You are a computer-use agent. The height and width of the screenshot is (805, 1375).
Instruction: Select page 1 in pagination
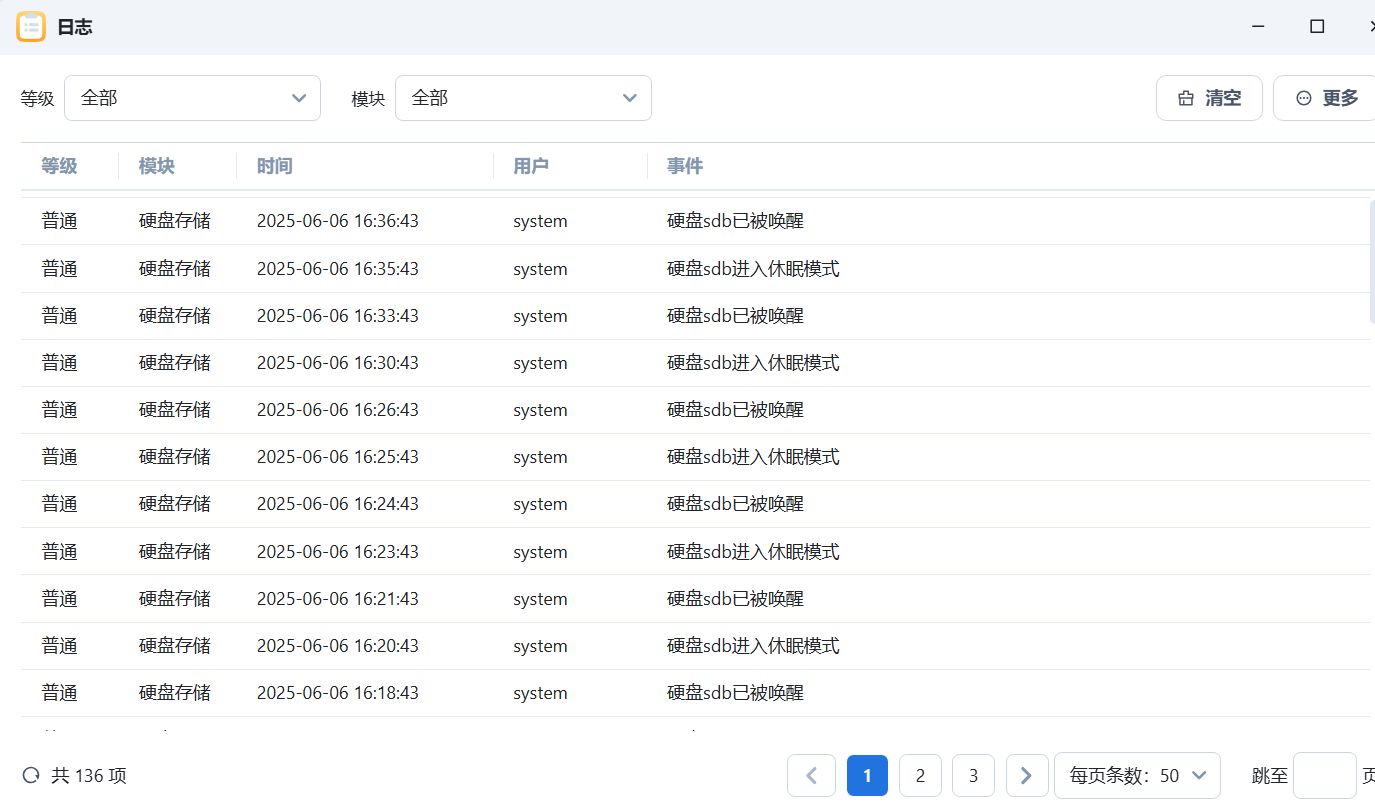tap(867, 775)
